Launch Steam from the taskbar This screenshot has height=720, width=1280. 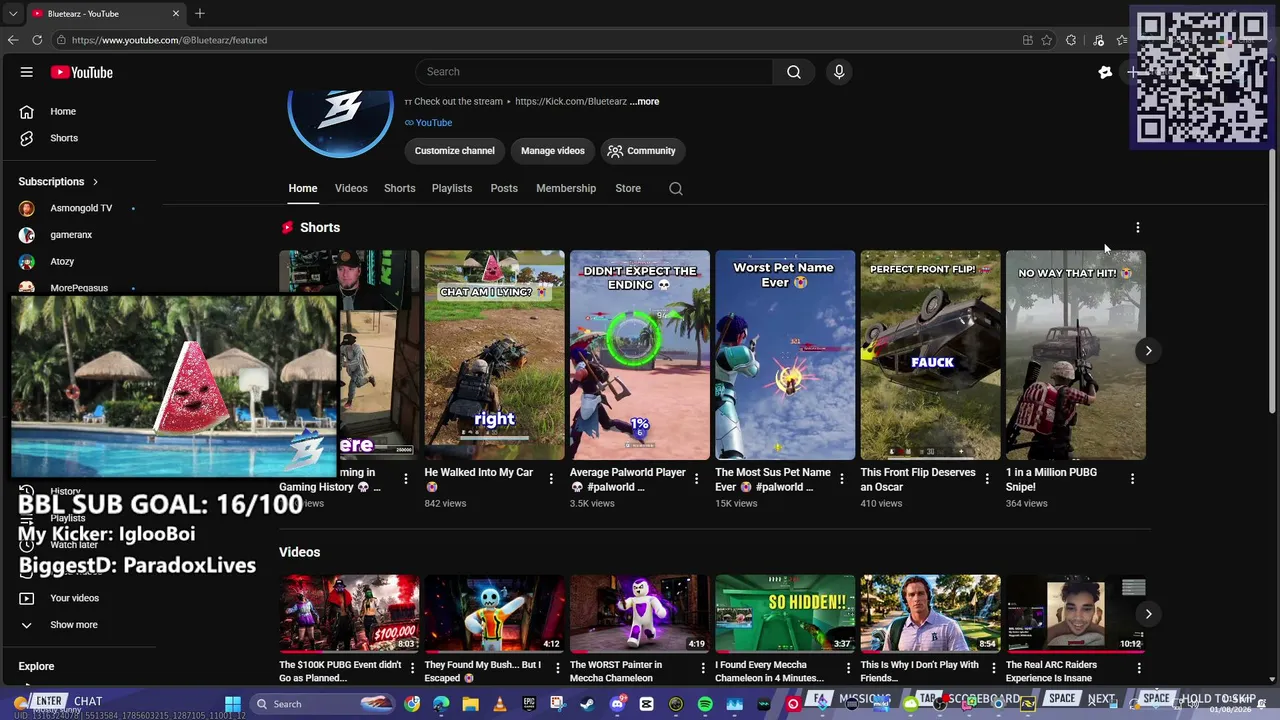(587, 704)
